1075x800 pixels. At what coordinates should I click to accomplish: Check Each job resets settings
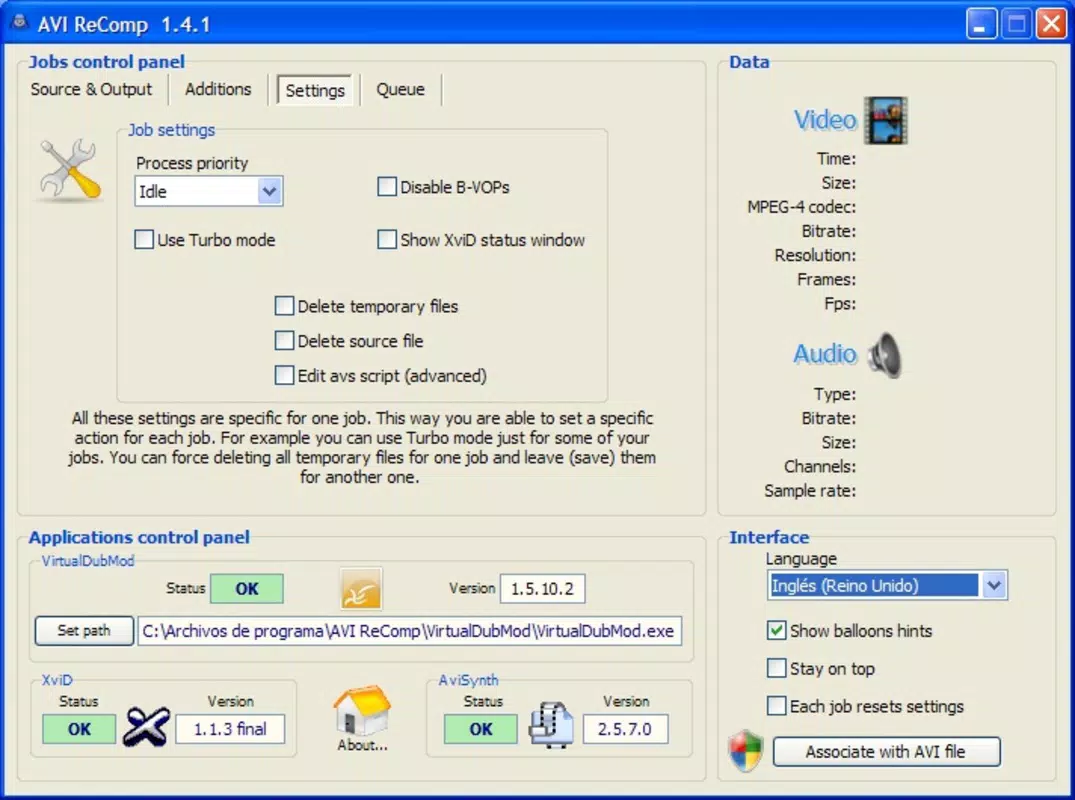coord(776,705)
